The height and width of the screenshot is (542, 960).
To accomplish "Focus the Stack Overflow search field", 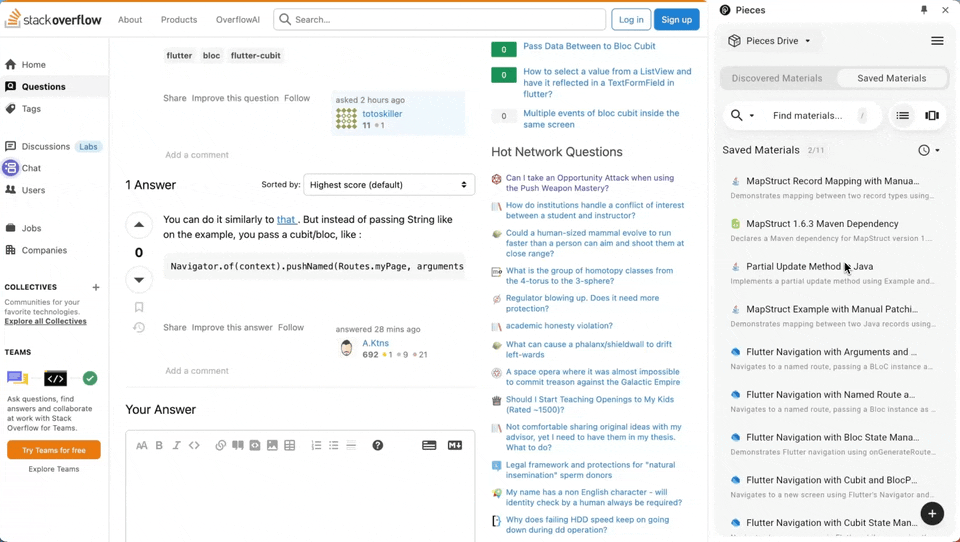I will pos(440,20).
